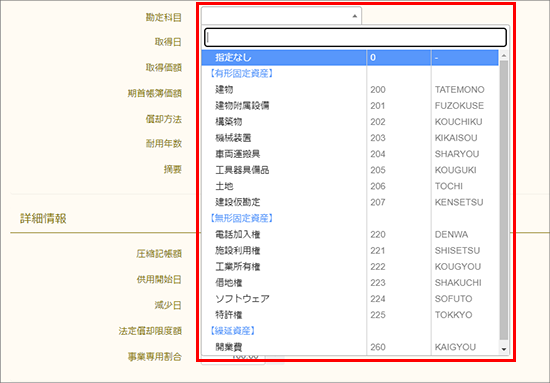Click the KAIGYOU text

point(455,347)
